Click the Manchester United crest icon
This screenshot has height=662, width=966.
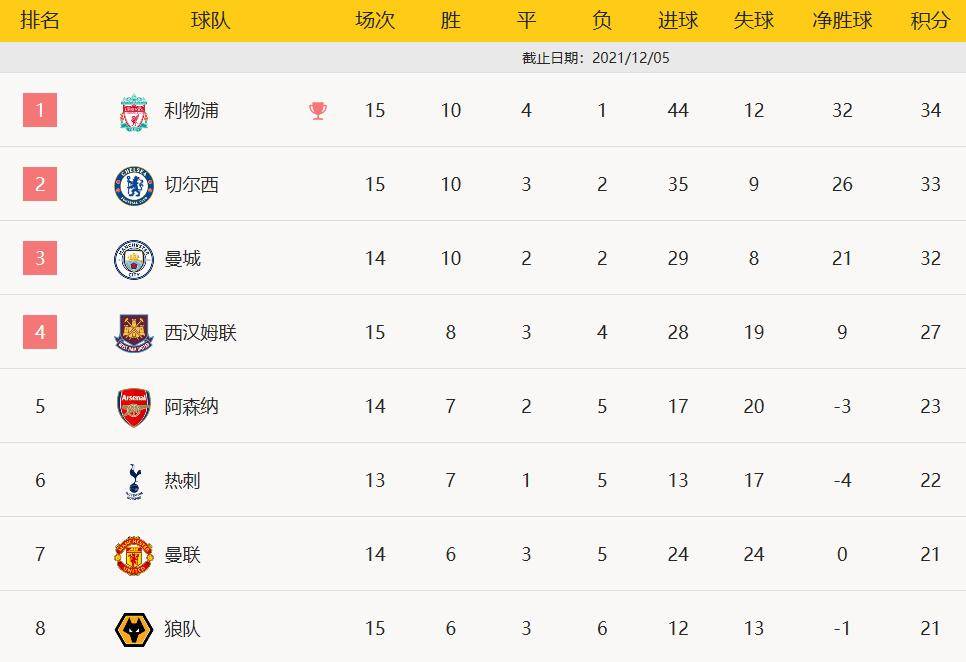[x=134, y=555]
